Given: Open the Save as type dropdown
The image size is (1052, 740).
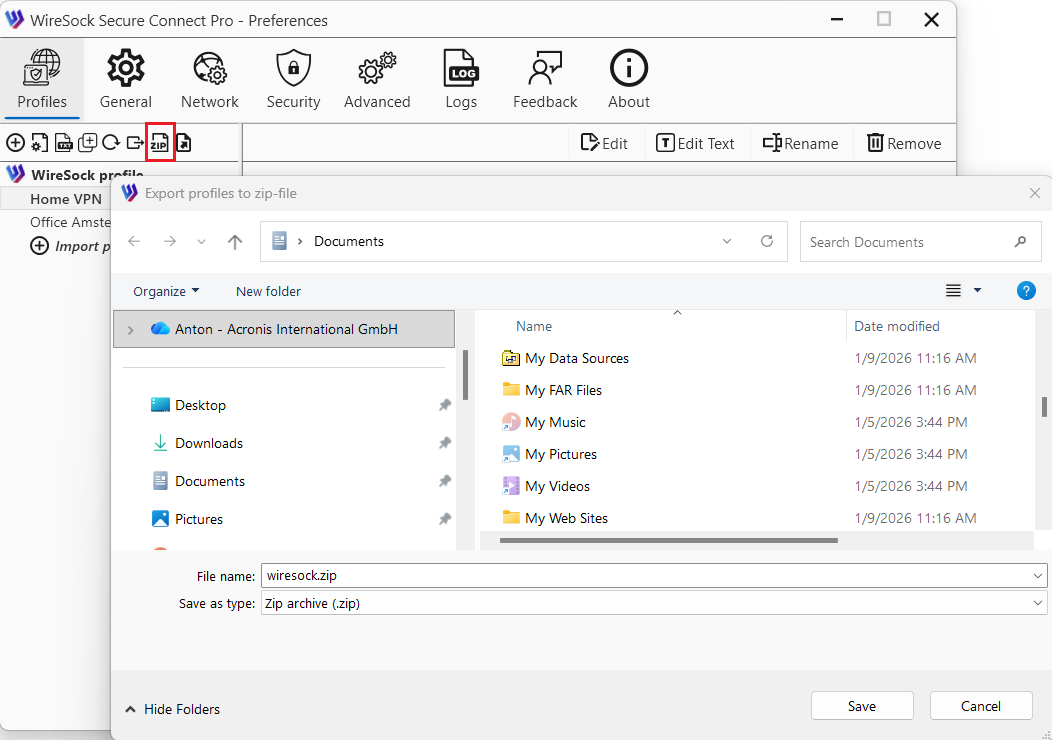Looking at the screenshot, I should 1038,603.
